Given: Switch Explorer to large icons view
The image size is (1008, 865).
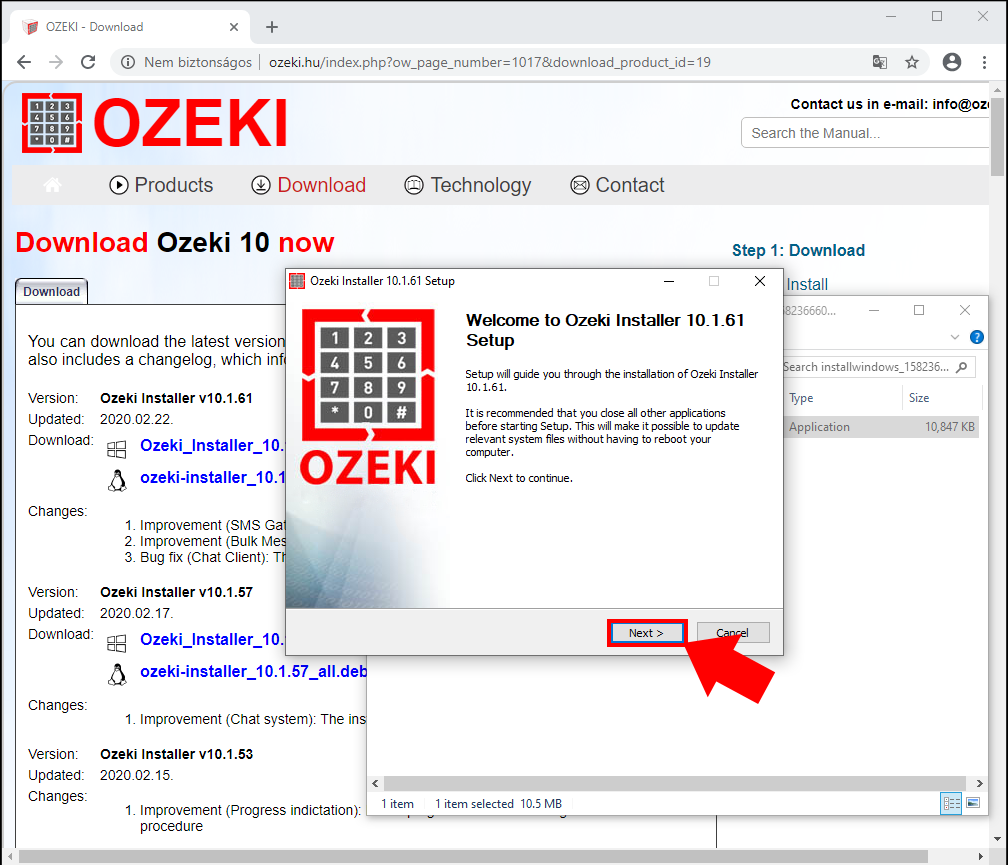Looking at the screenshot, I should pos(973,803).
